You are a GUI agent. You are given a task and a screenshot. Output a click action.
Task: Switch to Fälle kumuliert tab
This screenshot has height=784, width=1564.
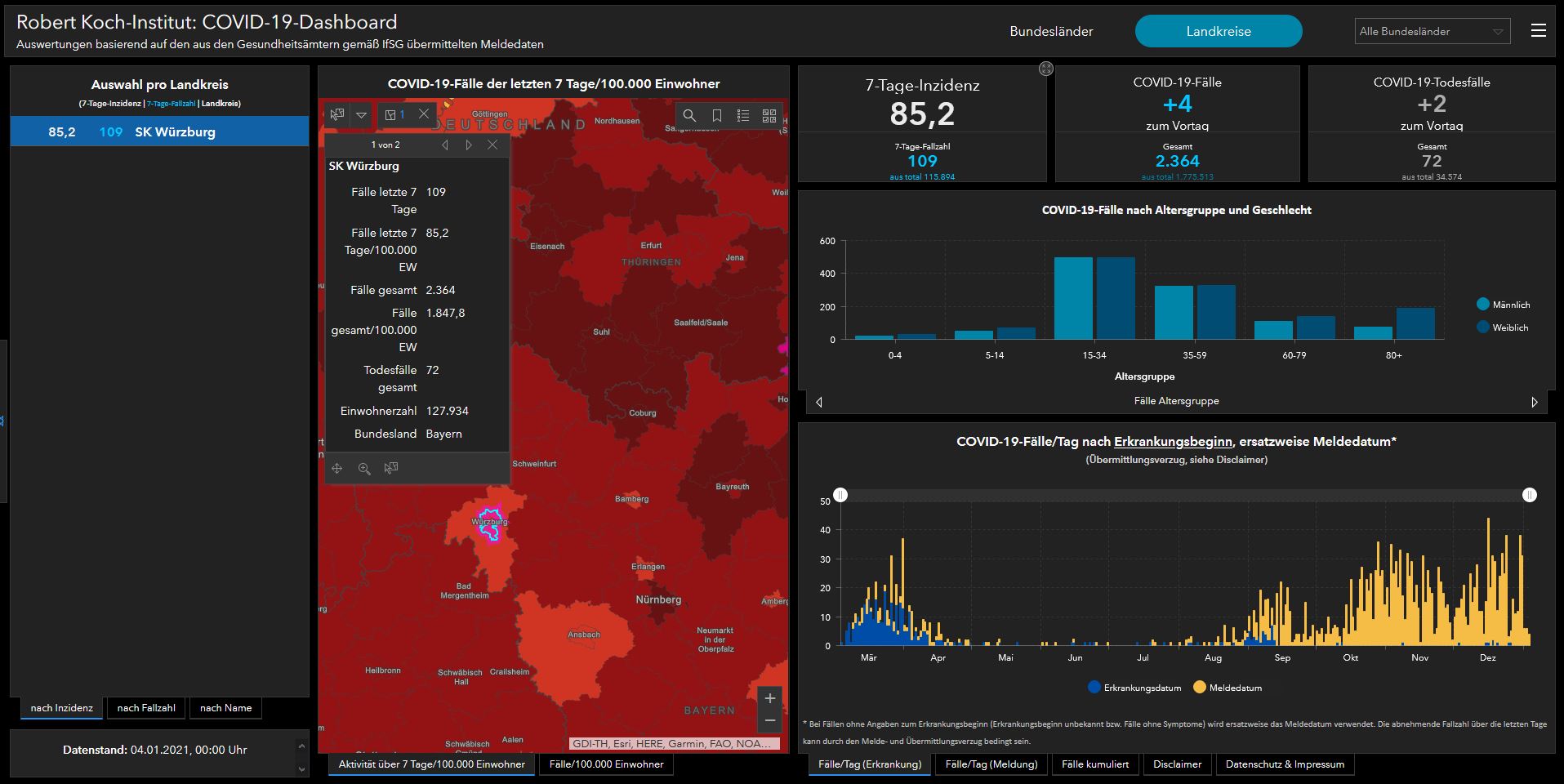click(1094, 764)
